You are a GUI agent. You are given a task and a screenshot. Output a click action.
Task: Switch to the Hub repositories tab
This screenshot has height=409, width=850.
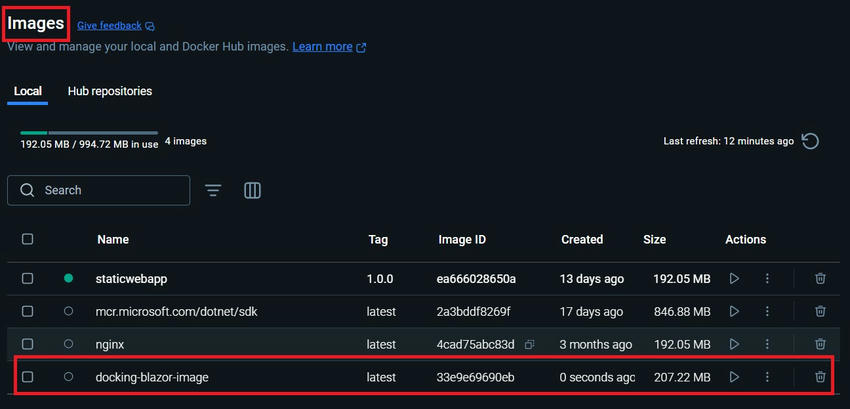pos(110,91)
